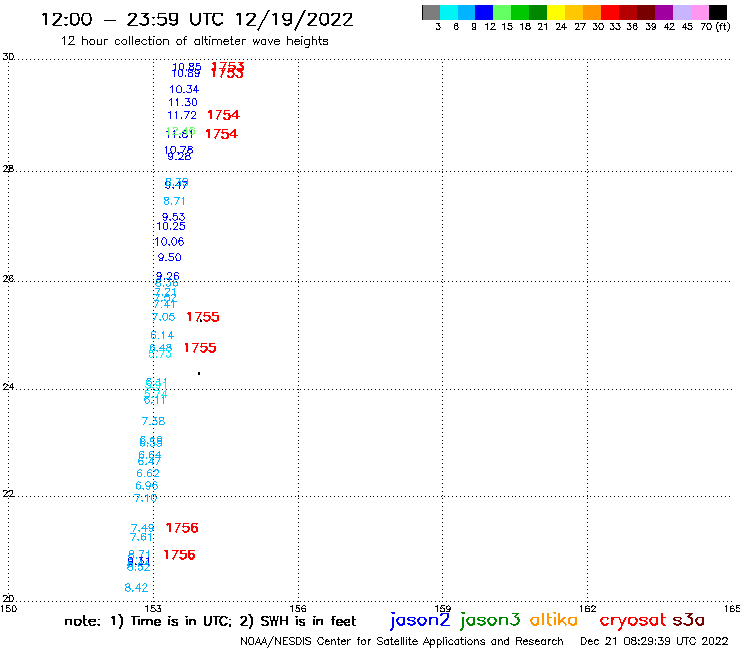
Task: Click the latitude axis label 20
Action: [8, 599]
